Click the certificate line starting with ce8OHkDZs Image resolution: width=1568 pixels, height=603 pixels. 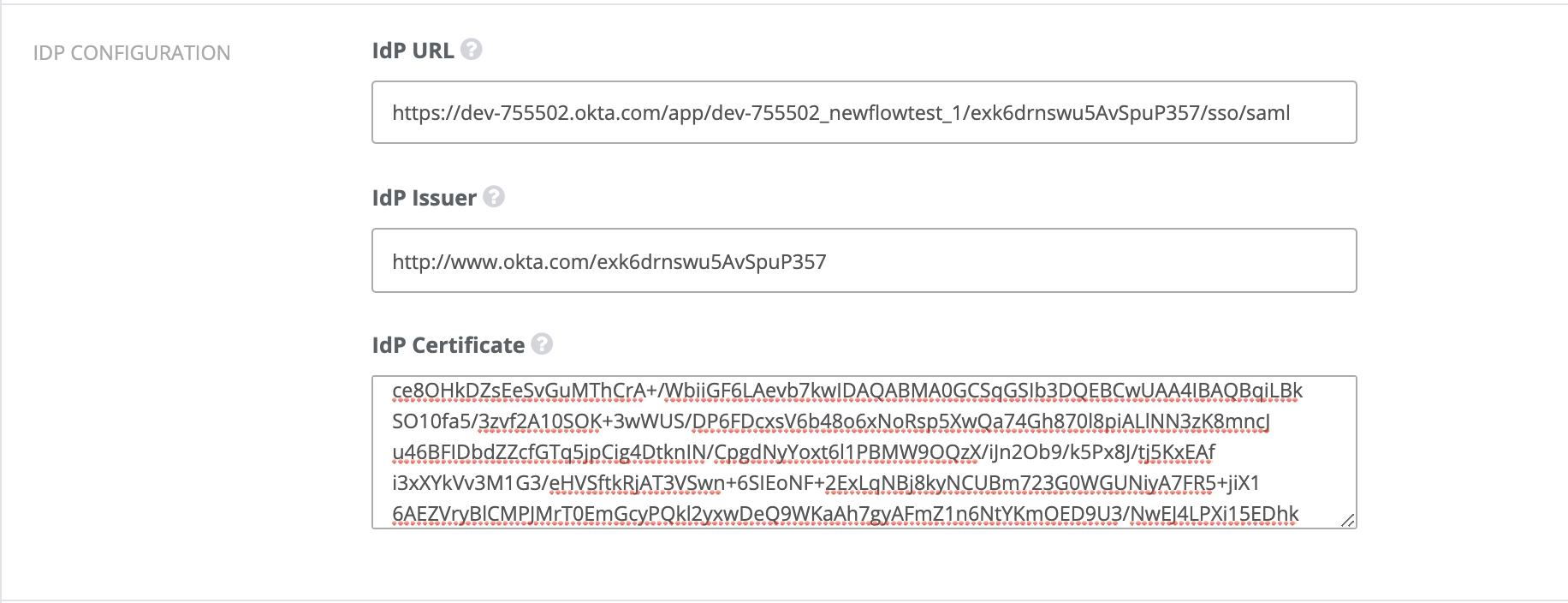tap(846, 391)
